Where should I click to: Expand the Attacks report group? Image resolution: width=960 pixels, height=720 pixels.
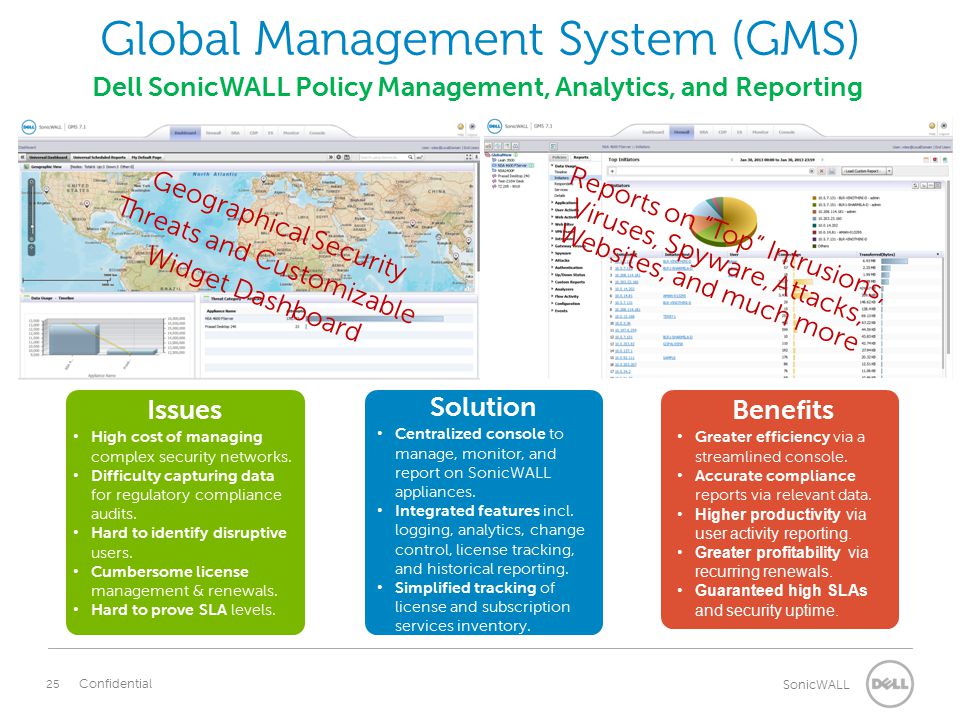click(x=553, y=260)
